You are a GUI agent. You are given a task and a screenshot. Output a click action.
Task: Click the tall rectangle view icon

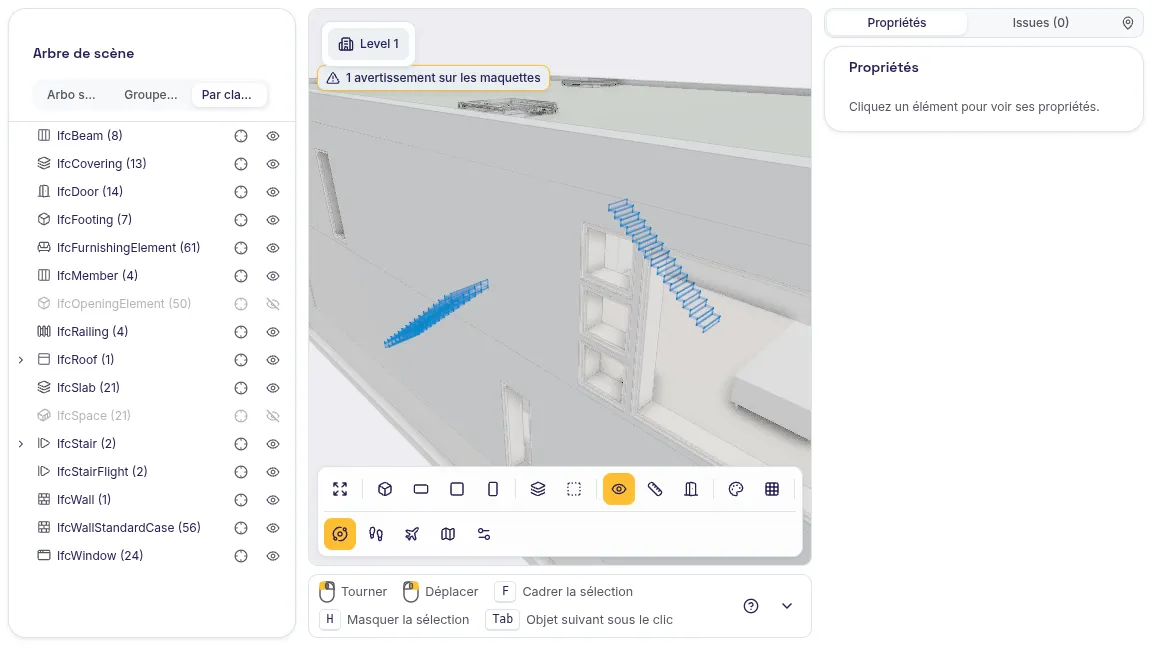click(x=493, y=489)
